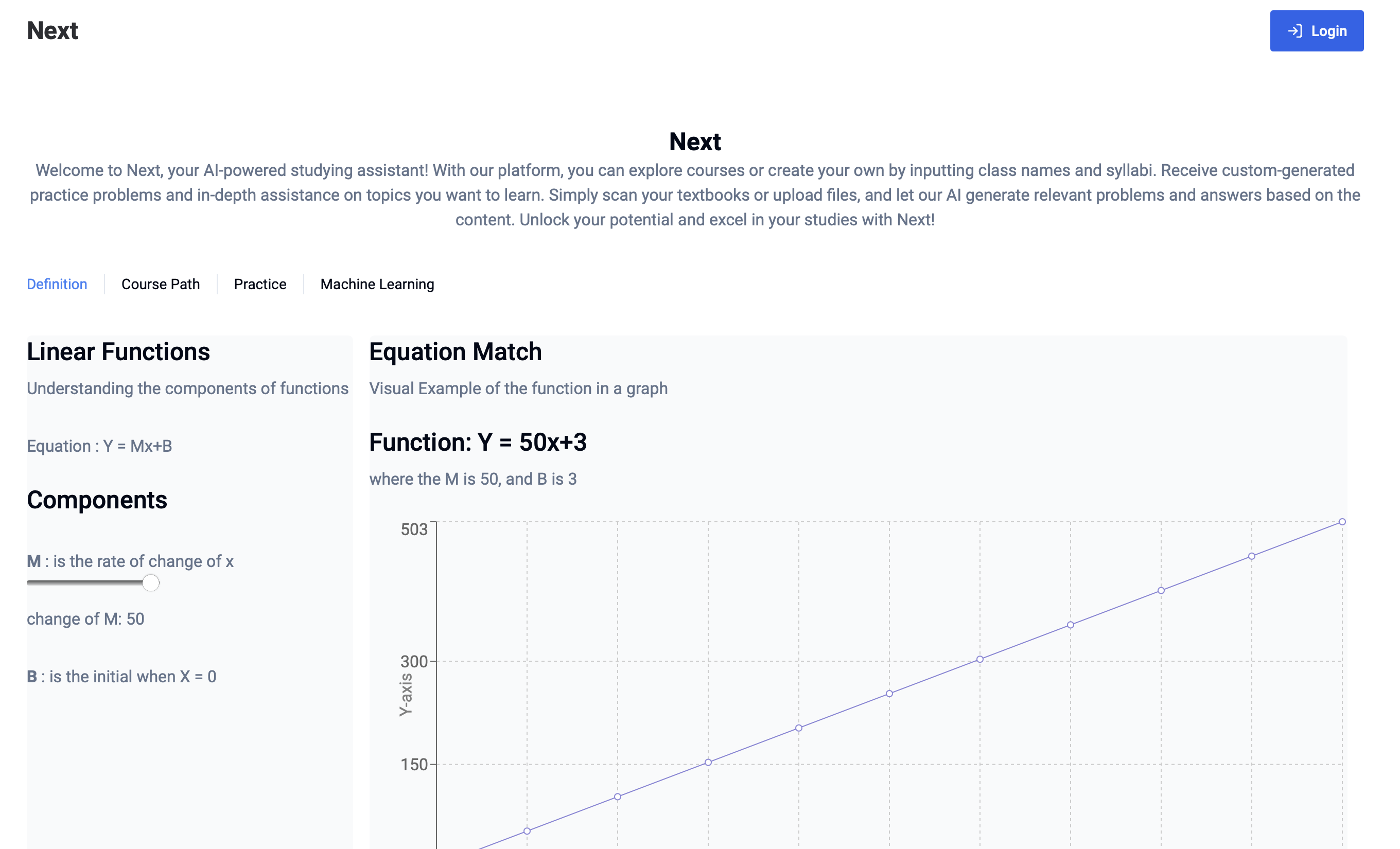Select the Practice tab
The height and width of the screenshot is (849, 1400).
point(260,284)
